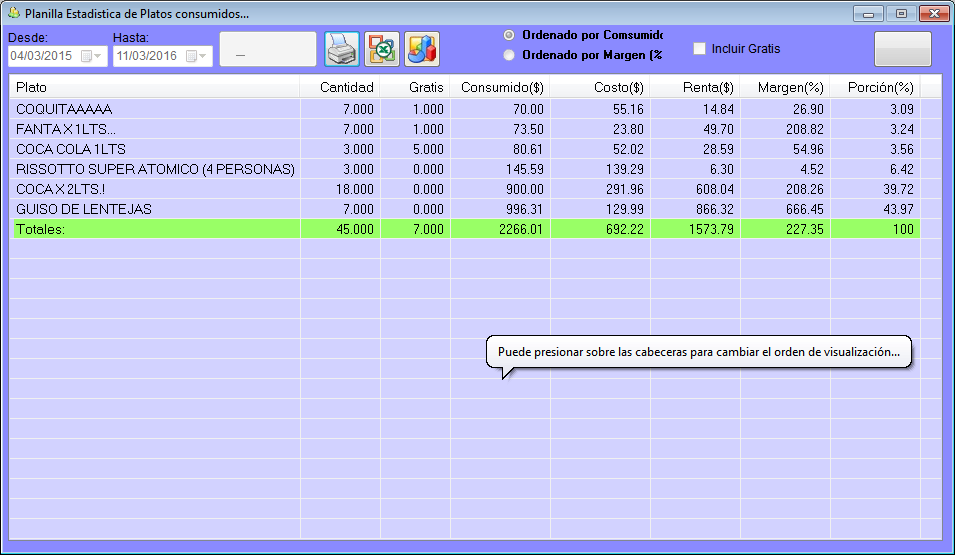Image resolution: width=955 pixels, height=555 pixels.
Task: Click the blank button with a dash
Action: (x=268, y=49)
